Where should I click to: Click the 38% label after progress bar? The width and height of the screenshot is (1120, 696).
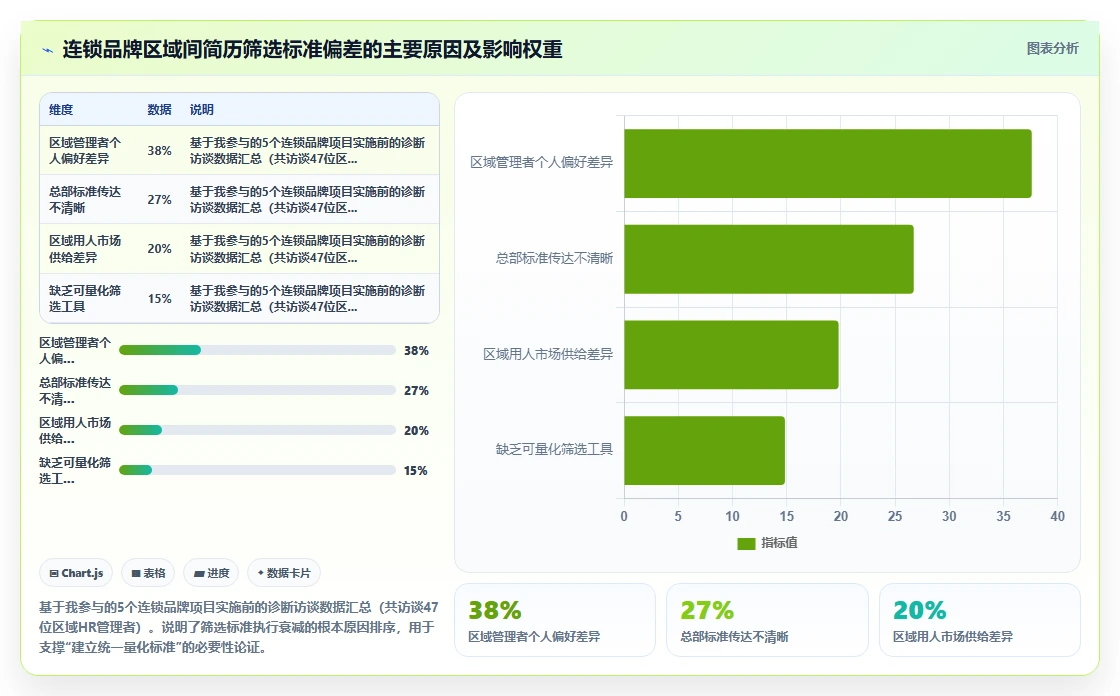416,351
